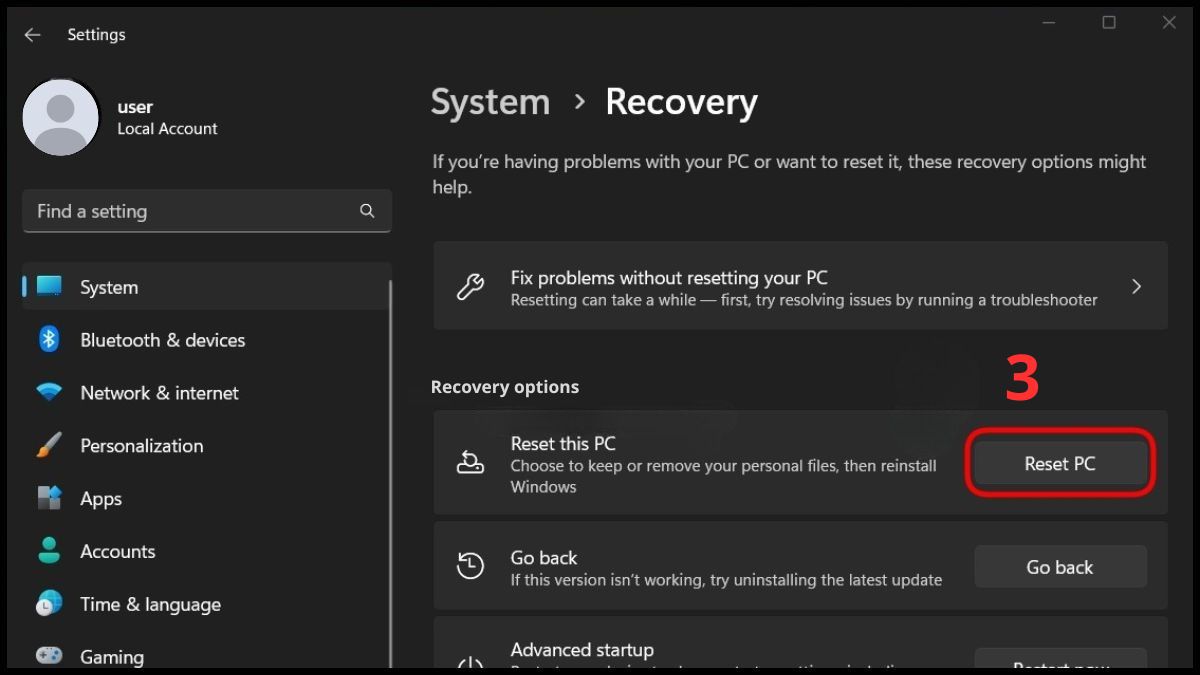Screen dimensions: 1200x675
Task: Click the back arrow at top left
Action: tap(32, 34)
